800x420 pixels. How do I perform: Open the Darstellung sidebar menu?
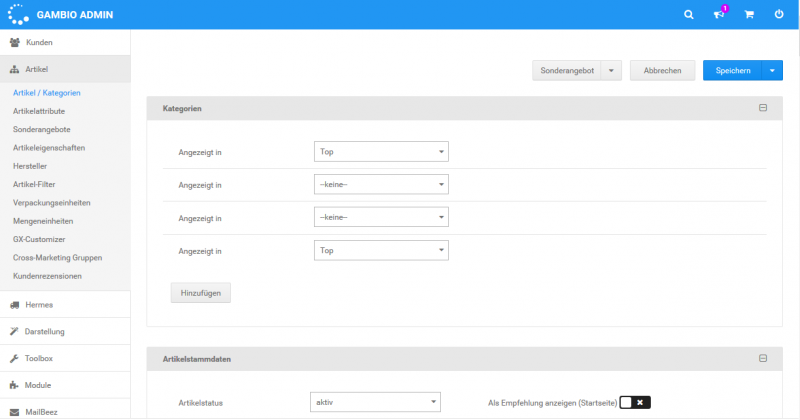[45, 331]
